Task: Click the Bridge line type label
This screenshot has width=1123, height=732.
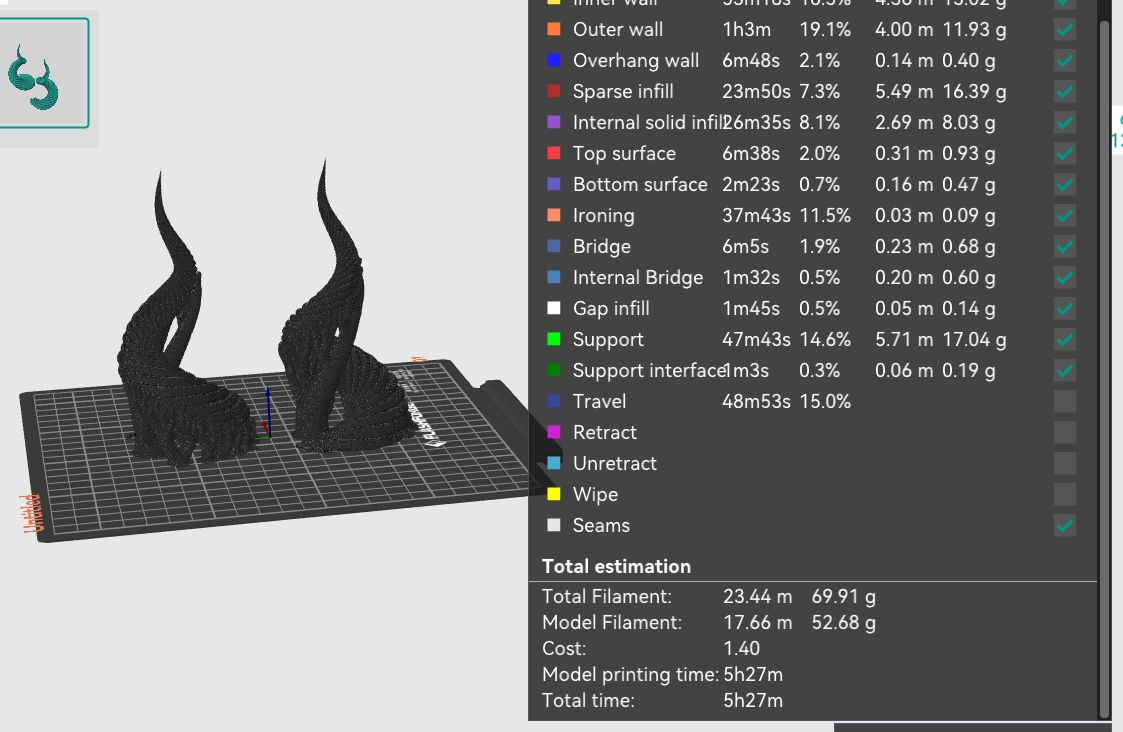Action: 601,247
